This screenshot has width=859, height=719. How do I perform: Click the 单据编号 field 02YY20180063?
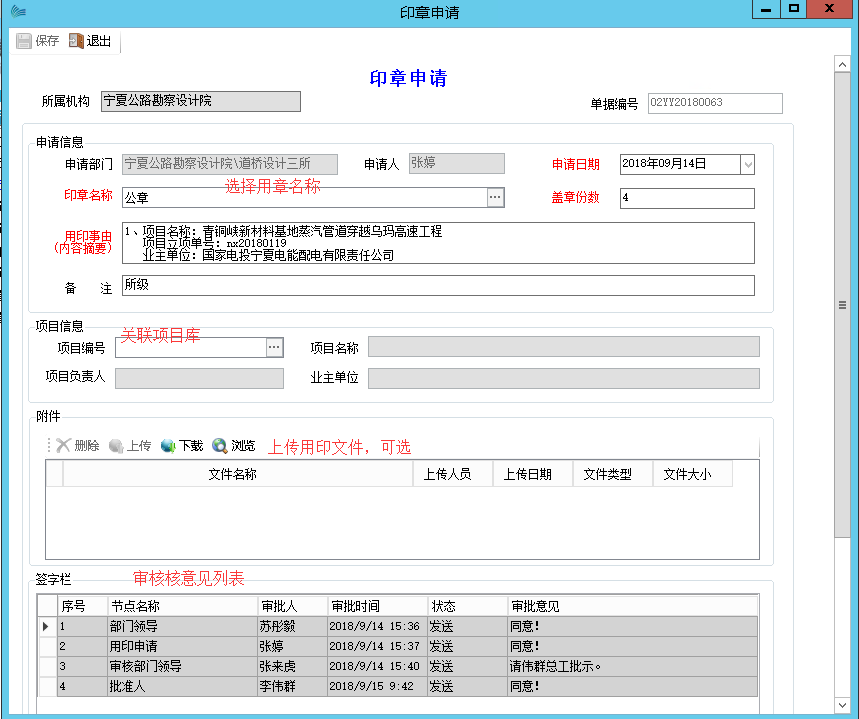715,103
